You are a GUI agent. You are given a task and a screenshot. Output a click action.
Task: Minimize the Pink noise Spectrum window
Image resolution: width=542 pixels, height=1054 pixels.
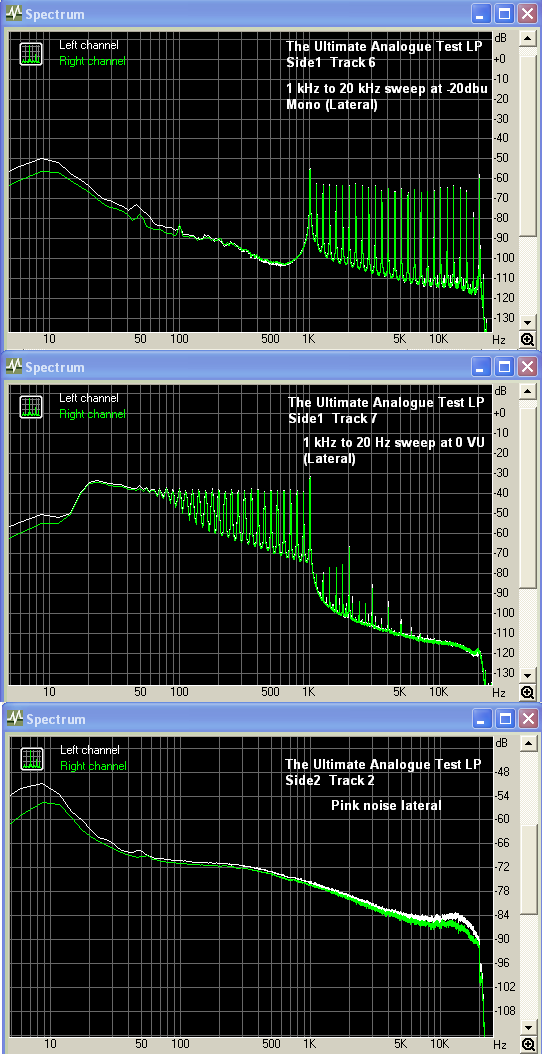tap(481, 719)
